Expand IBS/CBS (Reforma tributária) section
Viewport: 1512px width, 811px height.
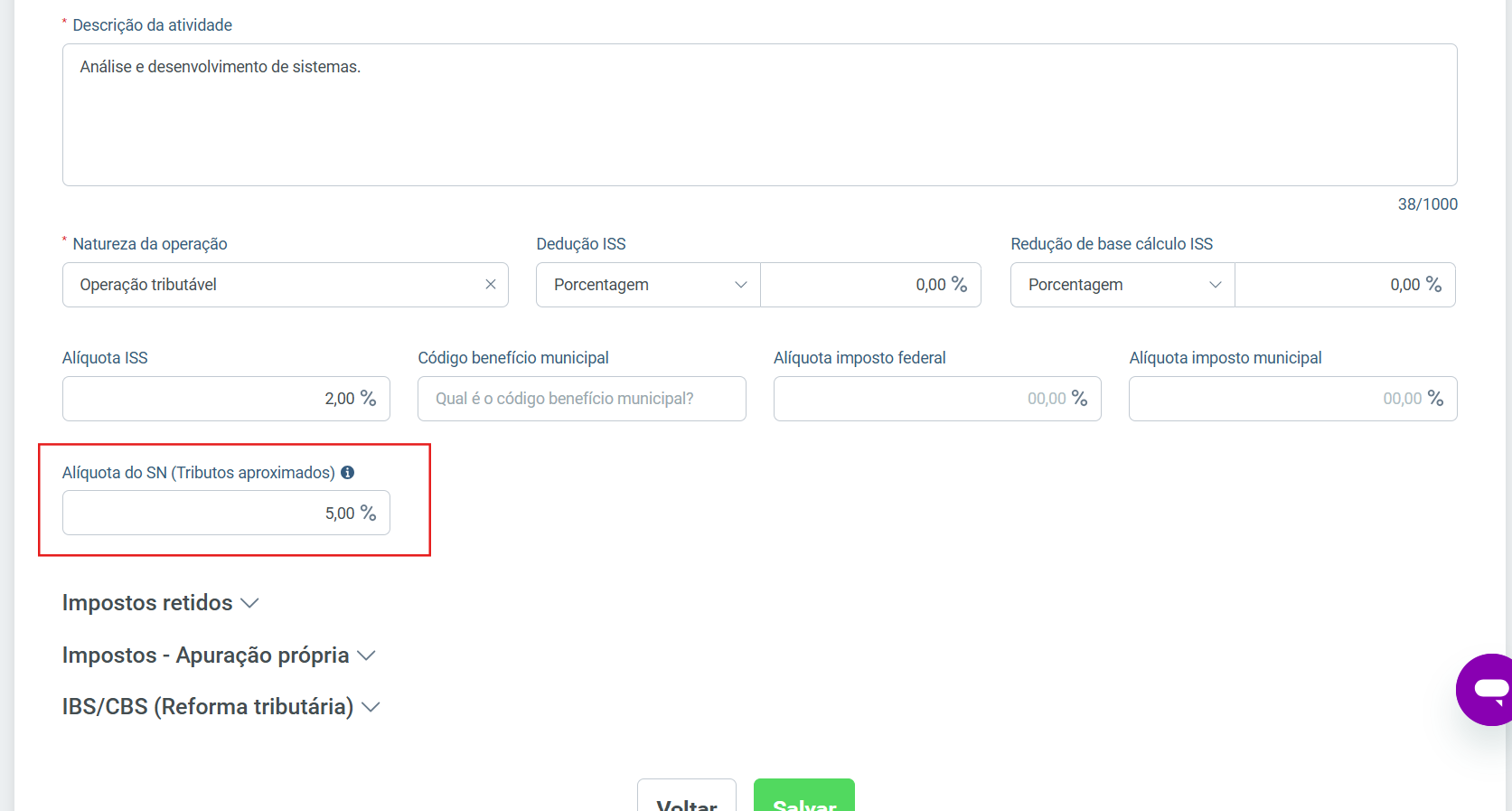[221, 707]
